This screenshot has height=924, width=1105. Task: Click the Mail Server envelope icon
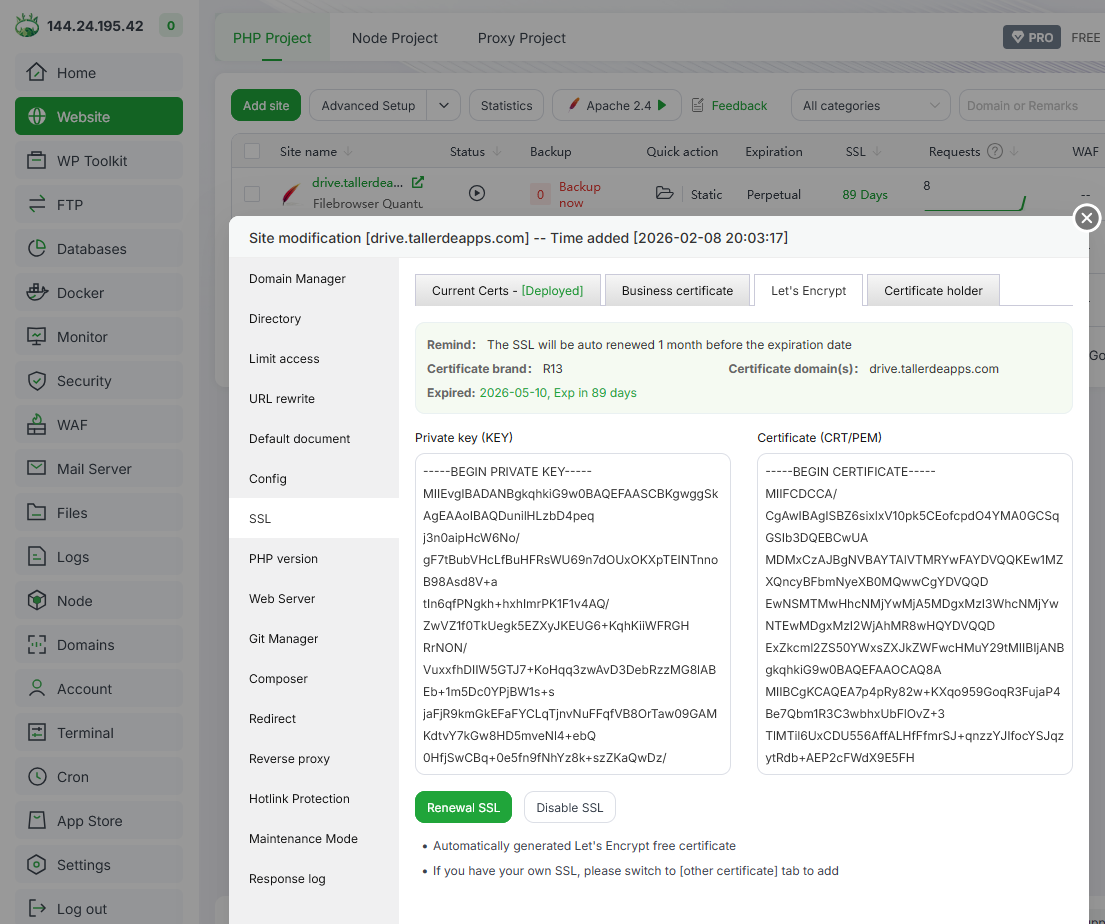(x=37, y=469)
